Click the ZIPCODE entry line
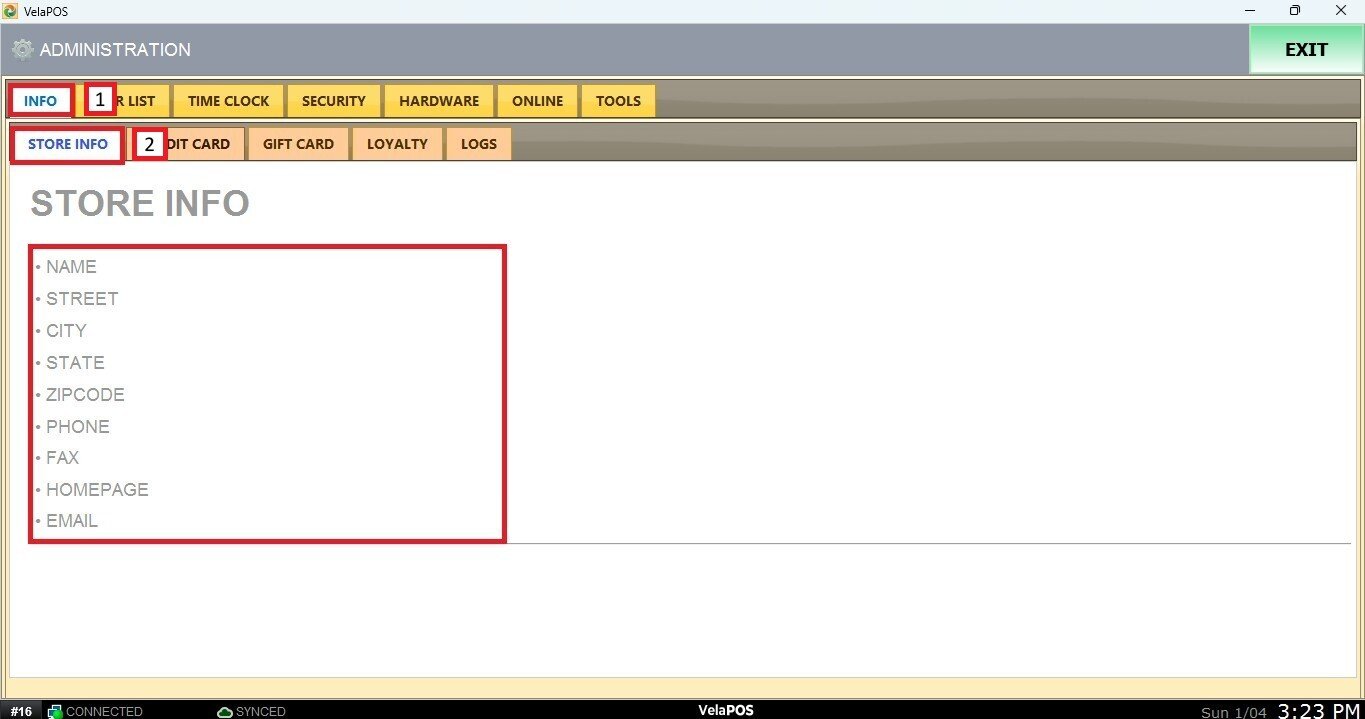 (x=85, y=395)
